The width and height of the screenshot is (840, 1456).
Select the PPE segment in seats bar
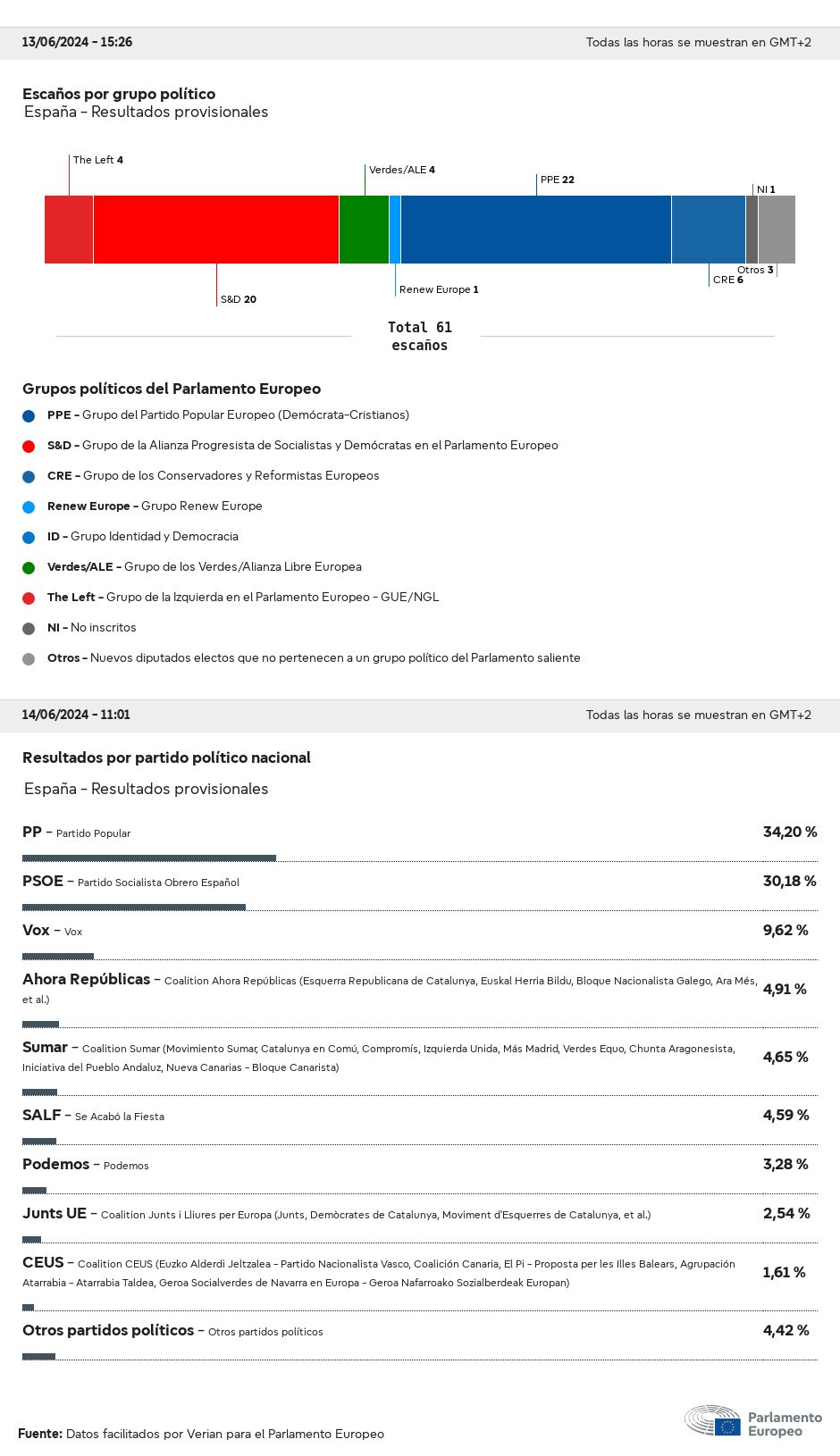[x=536, y=230]
